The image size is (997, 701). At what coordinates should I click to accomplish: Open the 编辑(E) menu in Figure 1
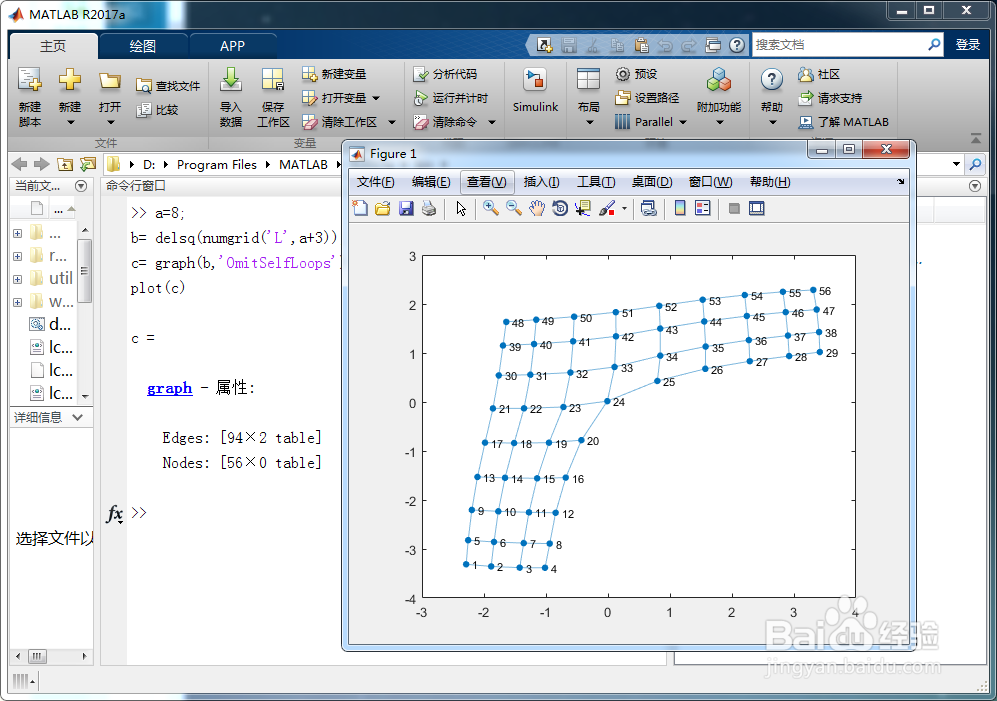(431, 182)
